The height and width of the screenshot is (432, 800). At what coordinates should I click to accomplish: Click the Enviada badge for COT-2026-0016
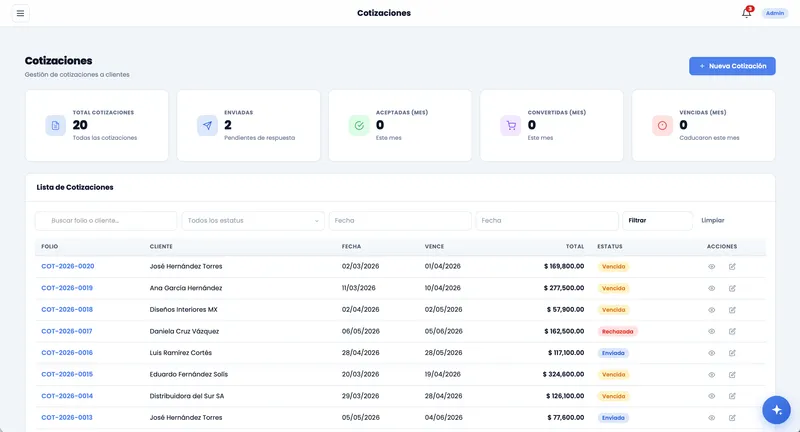click(x=613, y=353)
